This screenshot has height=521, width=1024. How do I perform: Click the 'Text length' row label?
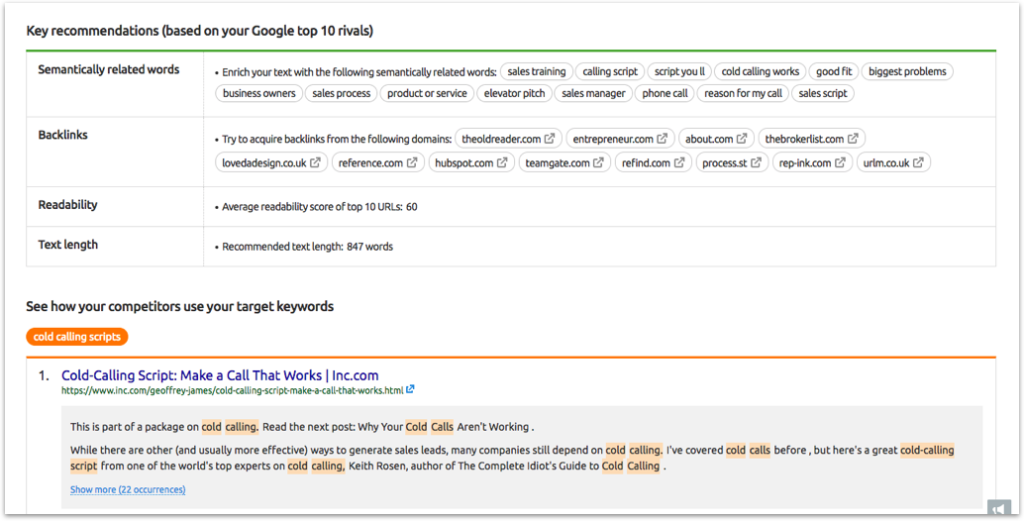68,244
